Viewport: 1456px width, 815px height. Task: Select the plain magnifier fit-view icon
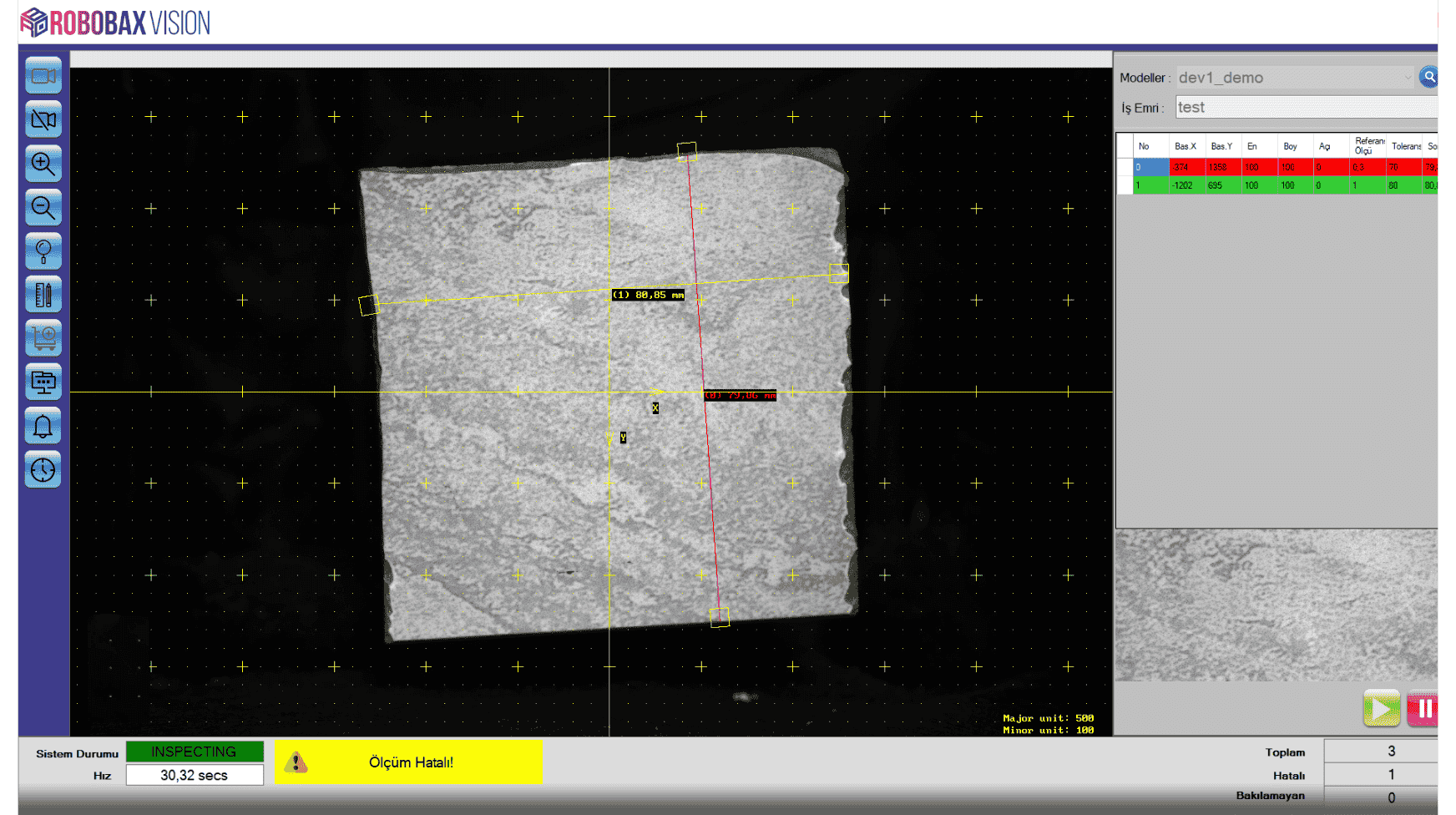click(x=43, y=251)
